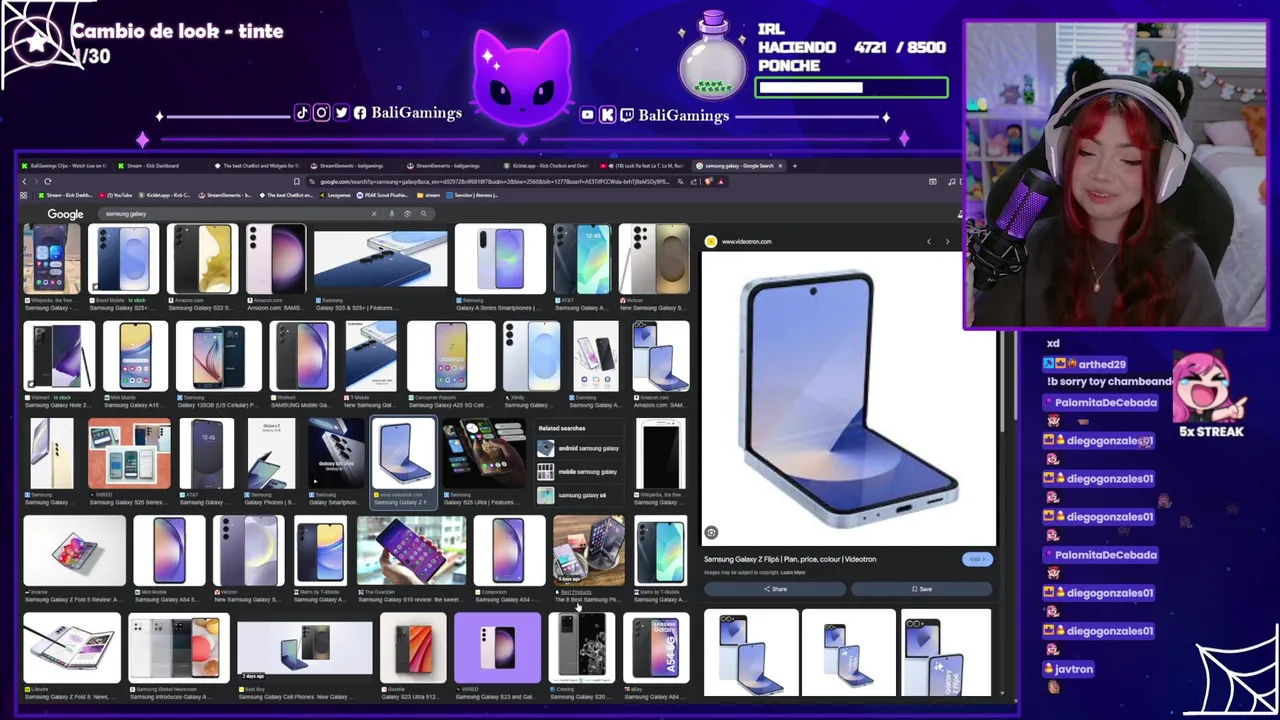This screenshot has width=1280, height=720.
Task: Open a new browser tab with plus icon
Action: pyautogui.click(x=794, y=165)
